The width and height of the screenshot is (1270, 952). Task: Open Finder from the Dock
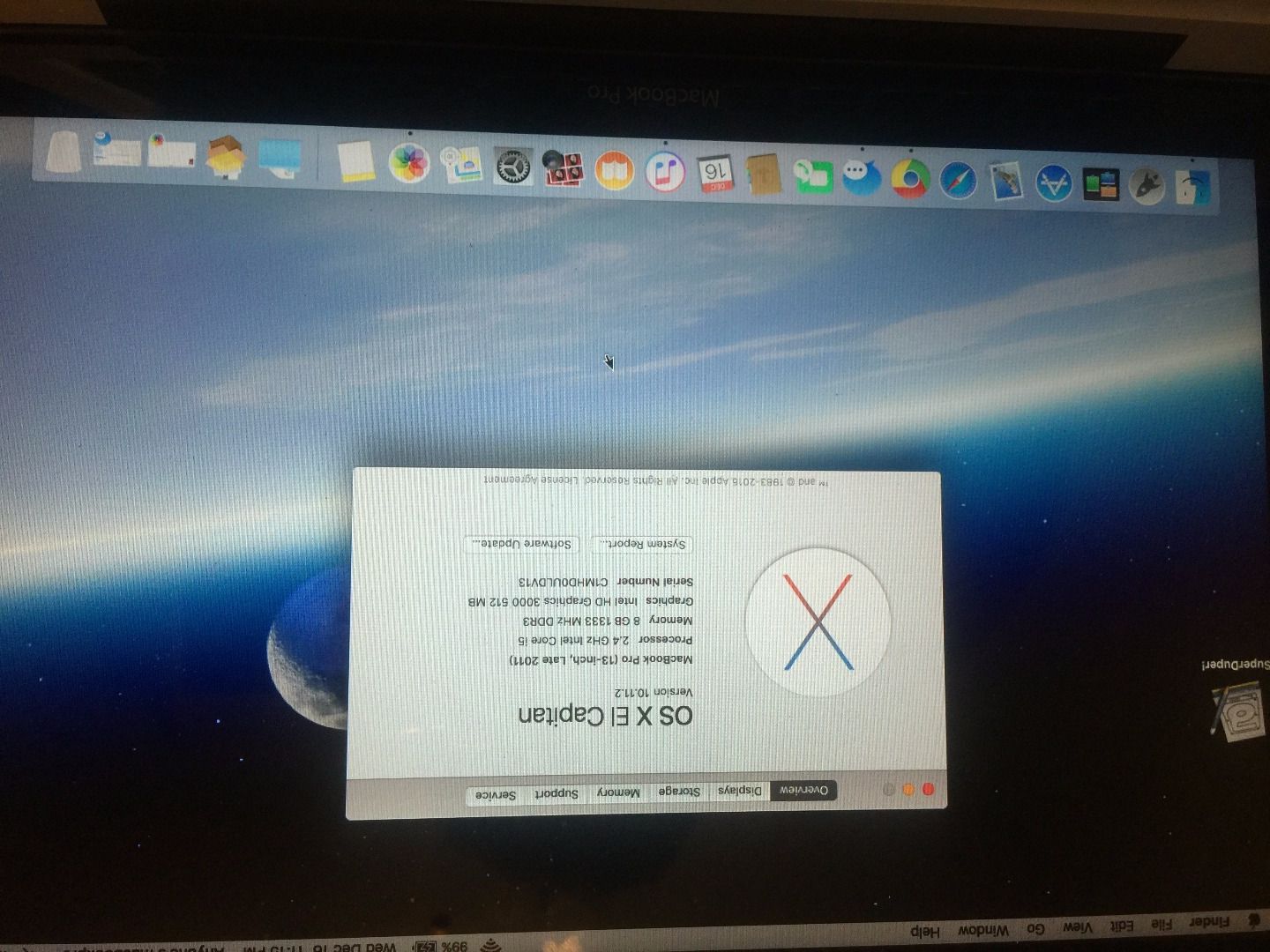pos(1194,187)
